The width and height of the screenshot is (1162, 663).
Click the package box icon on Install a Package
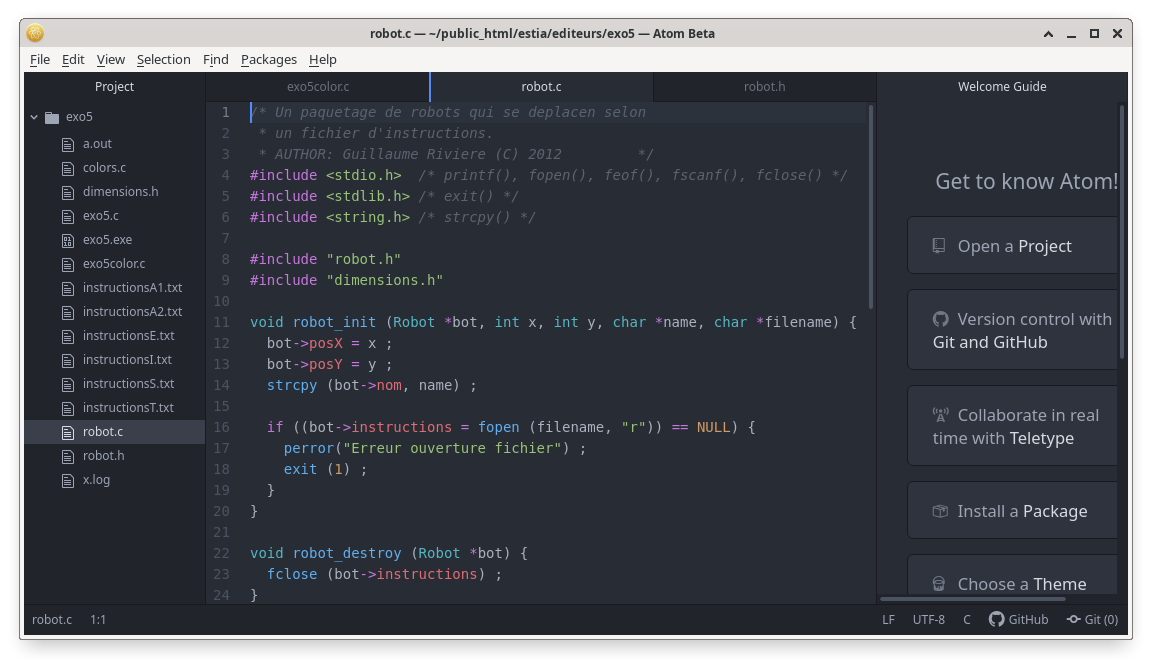pos(940,511)
